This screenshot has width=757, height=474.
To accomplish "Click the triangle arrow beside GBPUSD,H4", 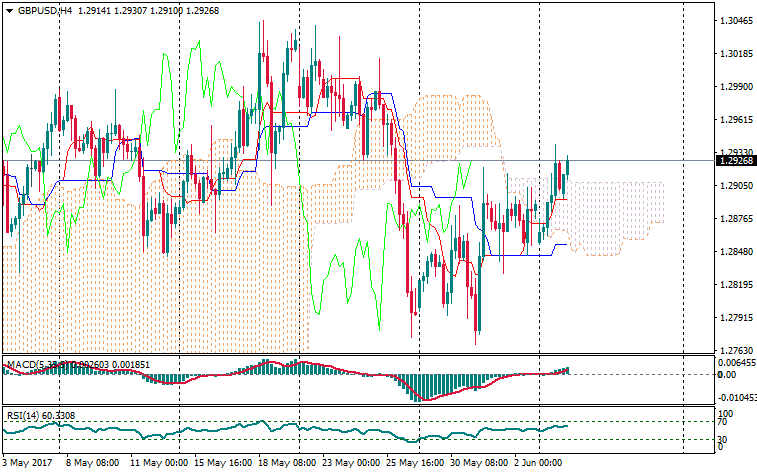I will pyautogui.click(x=9, y=9).
